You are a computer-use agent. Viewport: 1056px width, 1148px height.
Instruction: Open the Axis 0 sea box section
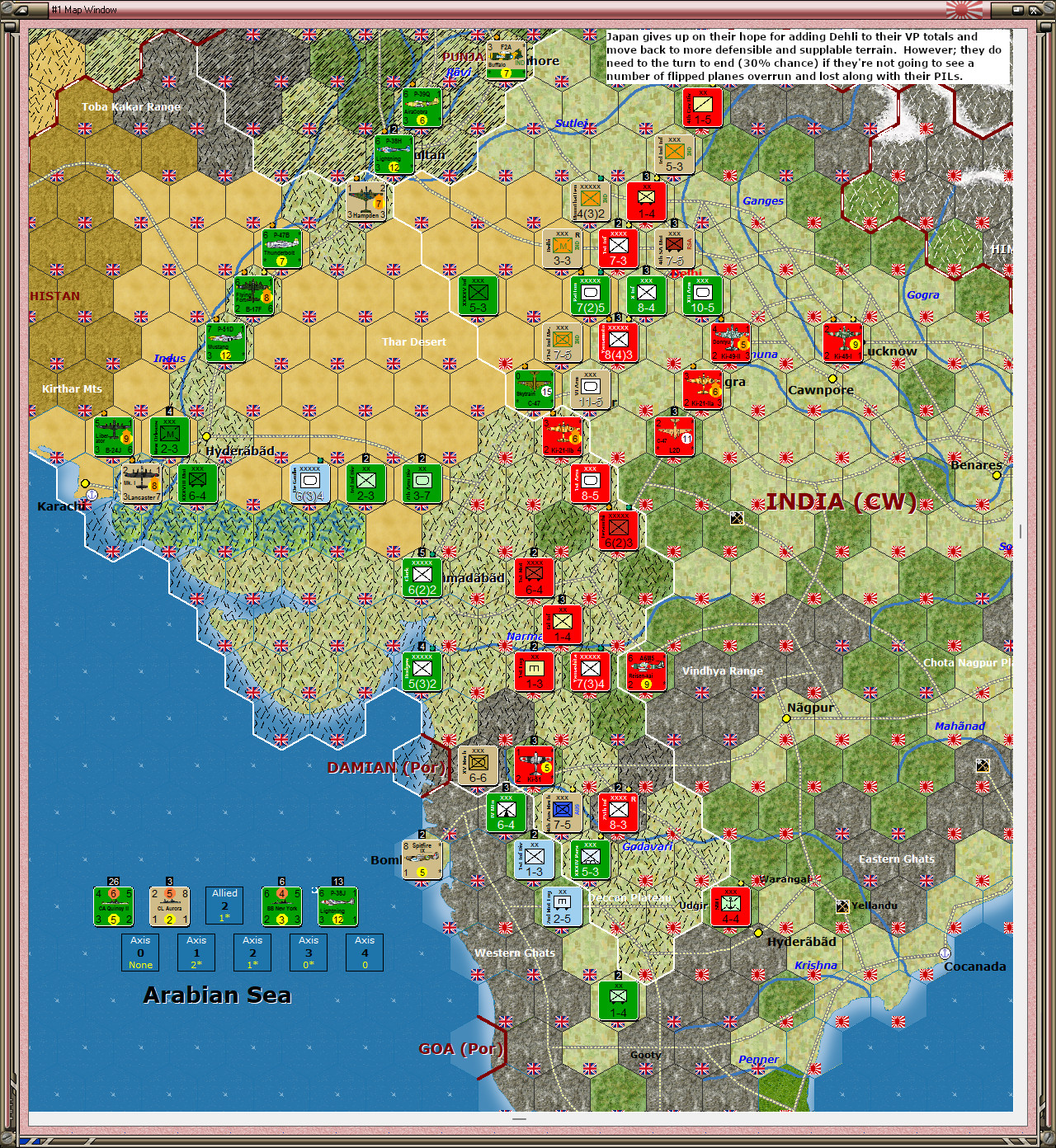(140, 953)
